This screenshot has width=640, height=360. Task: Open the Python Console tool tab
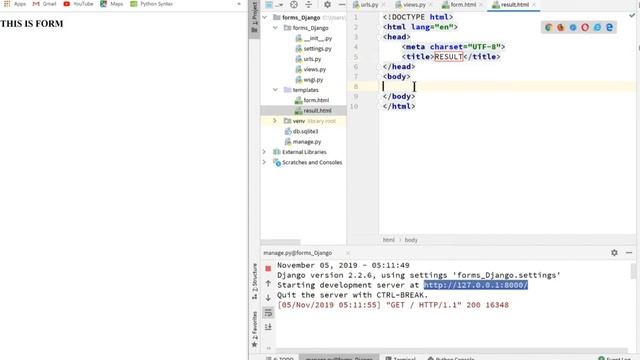(x=451, y=358)
